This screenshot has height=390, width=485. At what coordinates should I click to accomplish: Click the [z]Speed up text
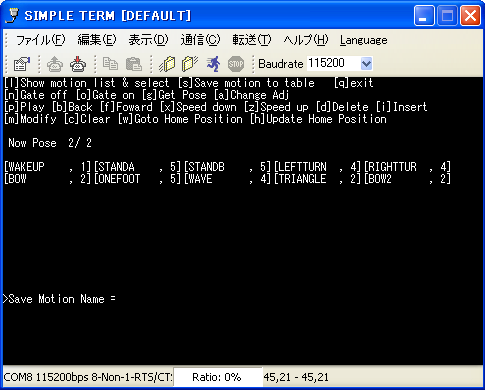point(276,107)
